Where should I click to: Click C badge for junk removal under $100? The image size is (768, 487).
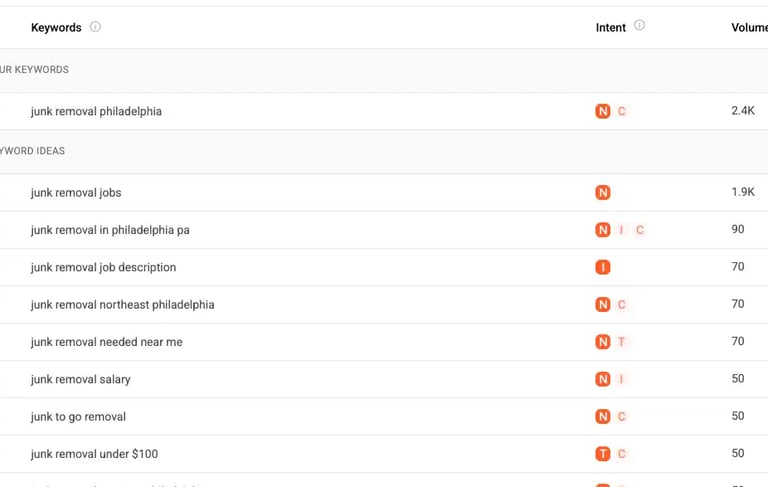pyautogui.click(x=622, y=454)
